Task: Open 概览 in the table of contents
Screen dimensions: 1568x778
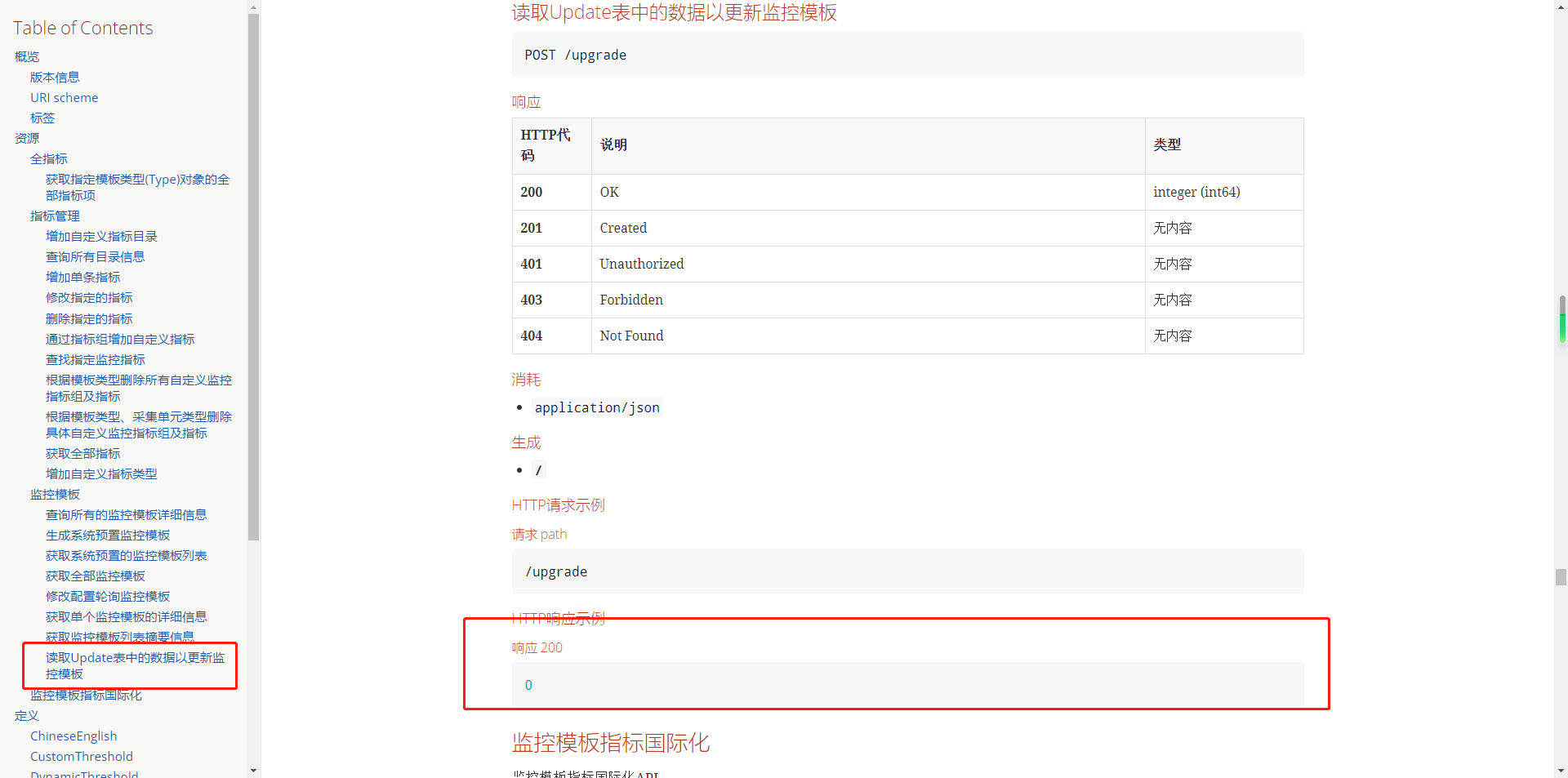Action: [x=27, y=56]
